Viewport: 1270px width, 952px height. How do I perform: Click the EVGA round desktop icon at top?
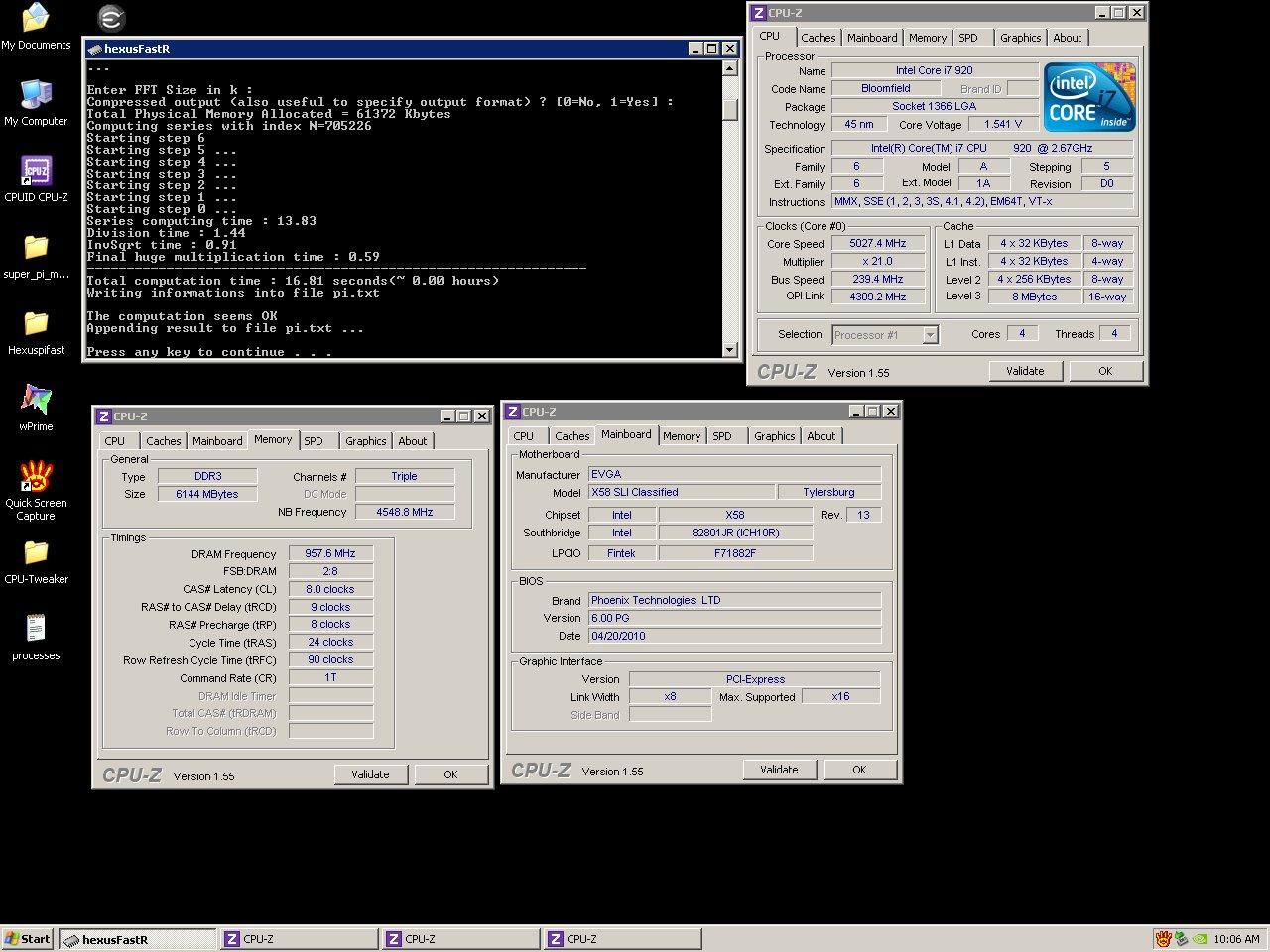(111, 18)
